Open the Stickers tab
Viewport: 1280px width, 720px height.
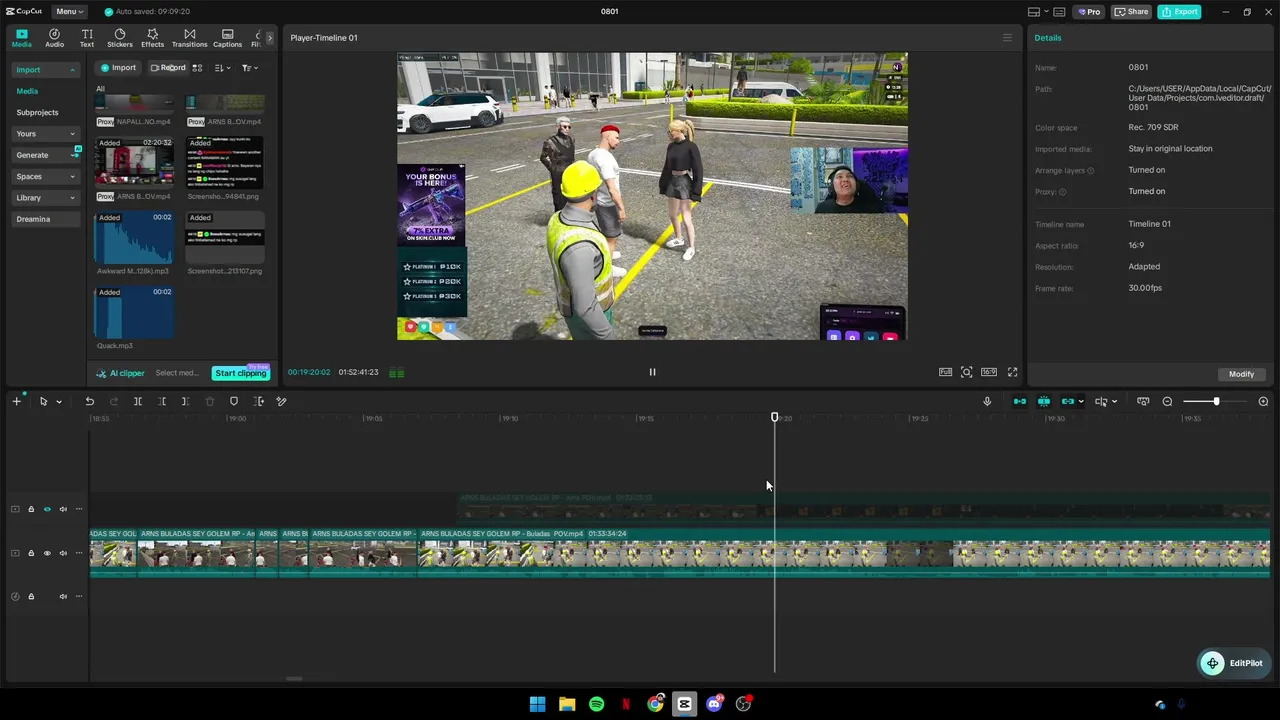(120, 38)
